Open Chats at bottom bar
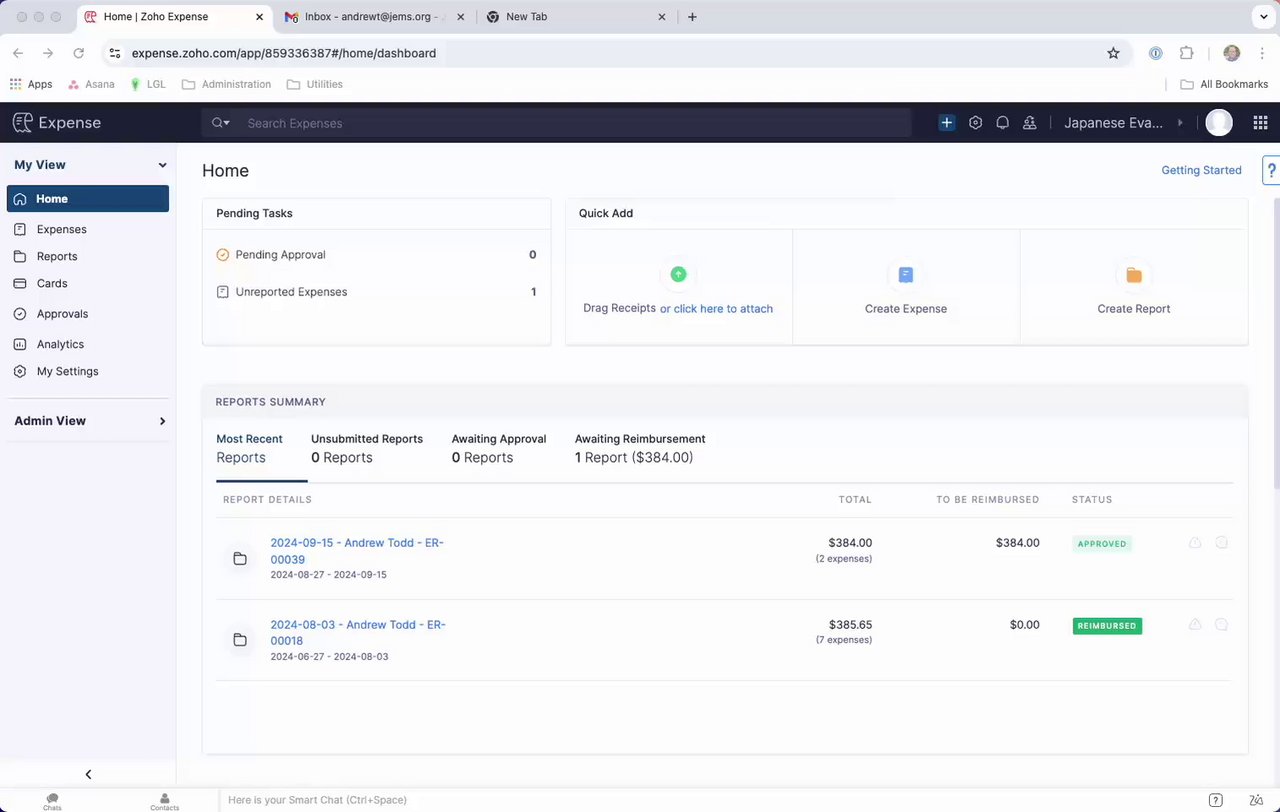 coord(52,801)
